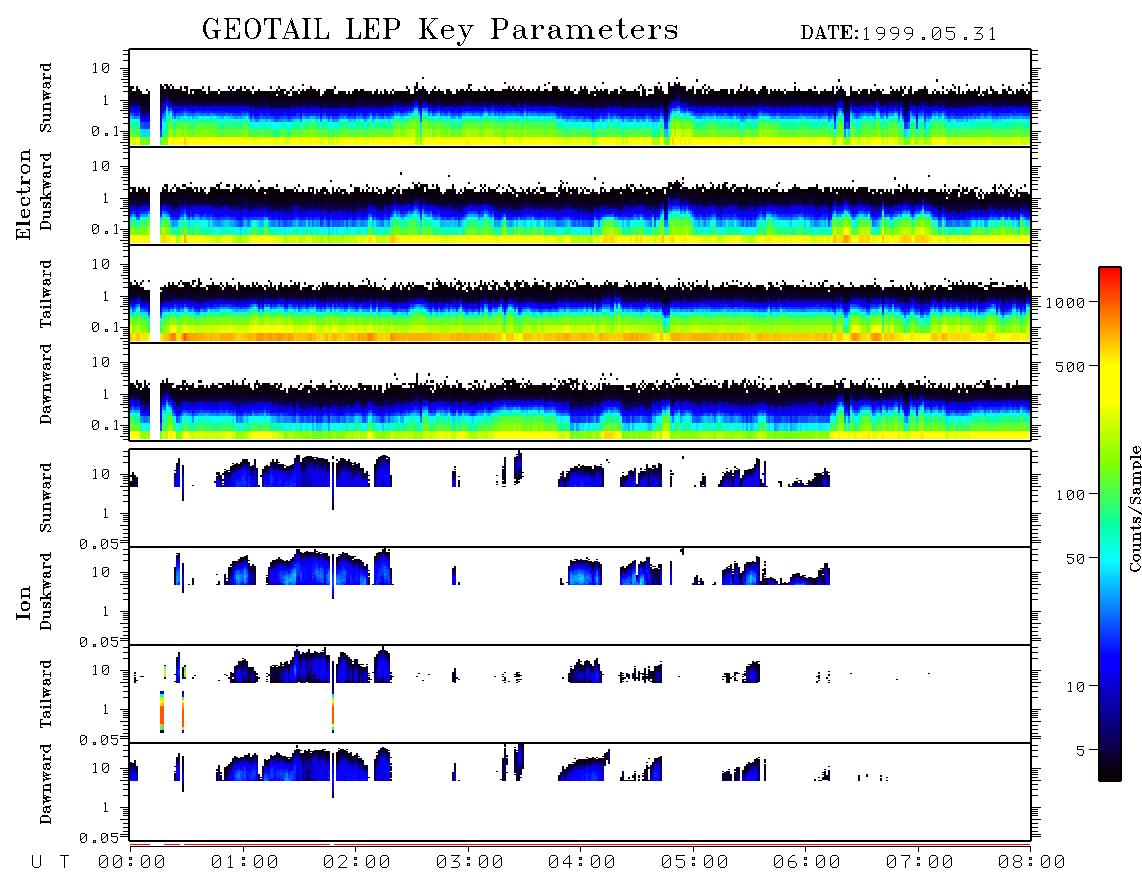The height and width of the screenshot is (880, 1142).
Task: Click the Ion "Dawnward" panel label
Action: tap(46, 785)
